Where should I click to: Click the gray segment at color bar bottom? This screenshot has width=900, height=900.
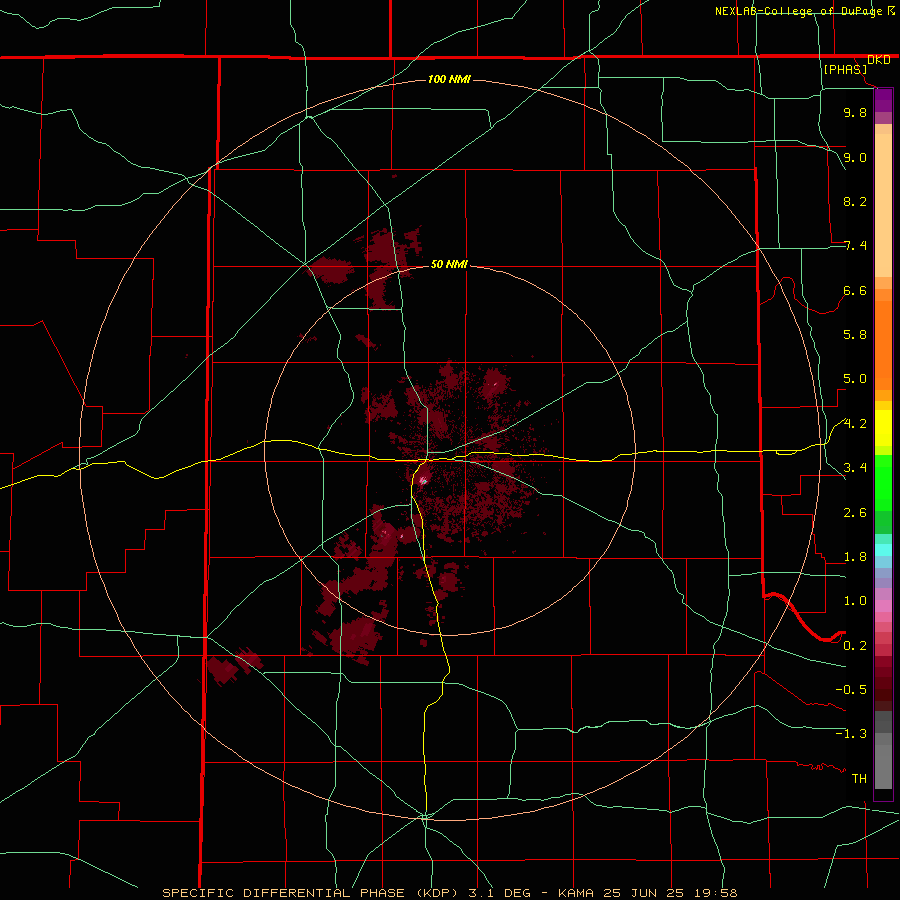(883, 766)
